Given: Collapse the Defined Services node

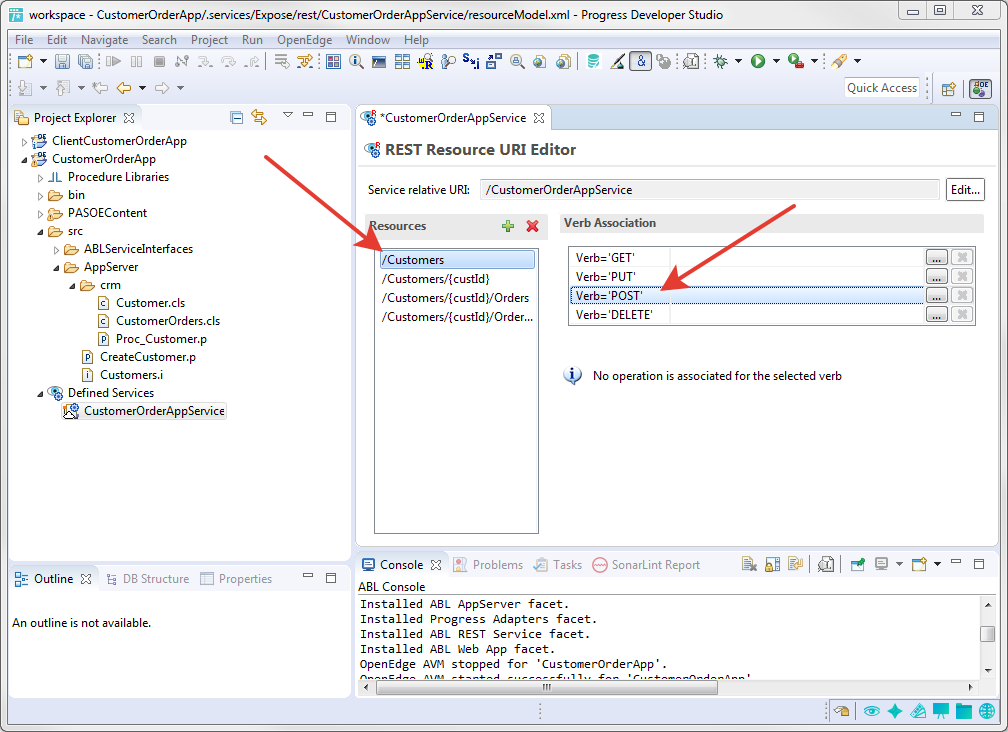Looking at the screenshot, I should coord(40,393).
